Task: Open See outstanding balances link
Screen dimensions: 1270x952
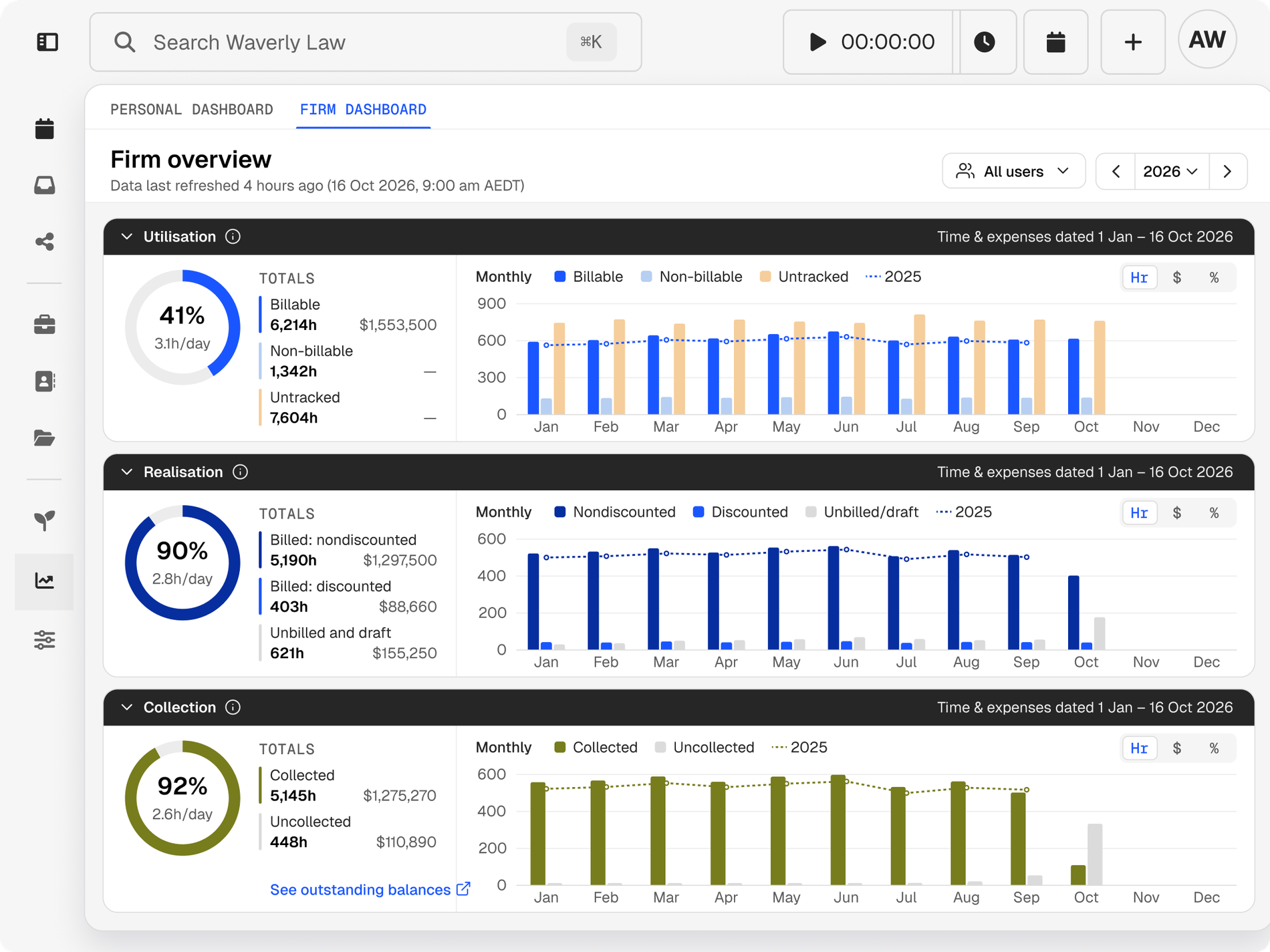Action: (x=370, y=889)
